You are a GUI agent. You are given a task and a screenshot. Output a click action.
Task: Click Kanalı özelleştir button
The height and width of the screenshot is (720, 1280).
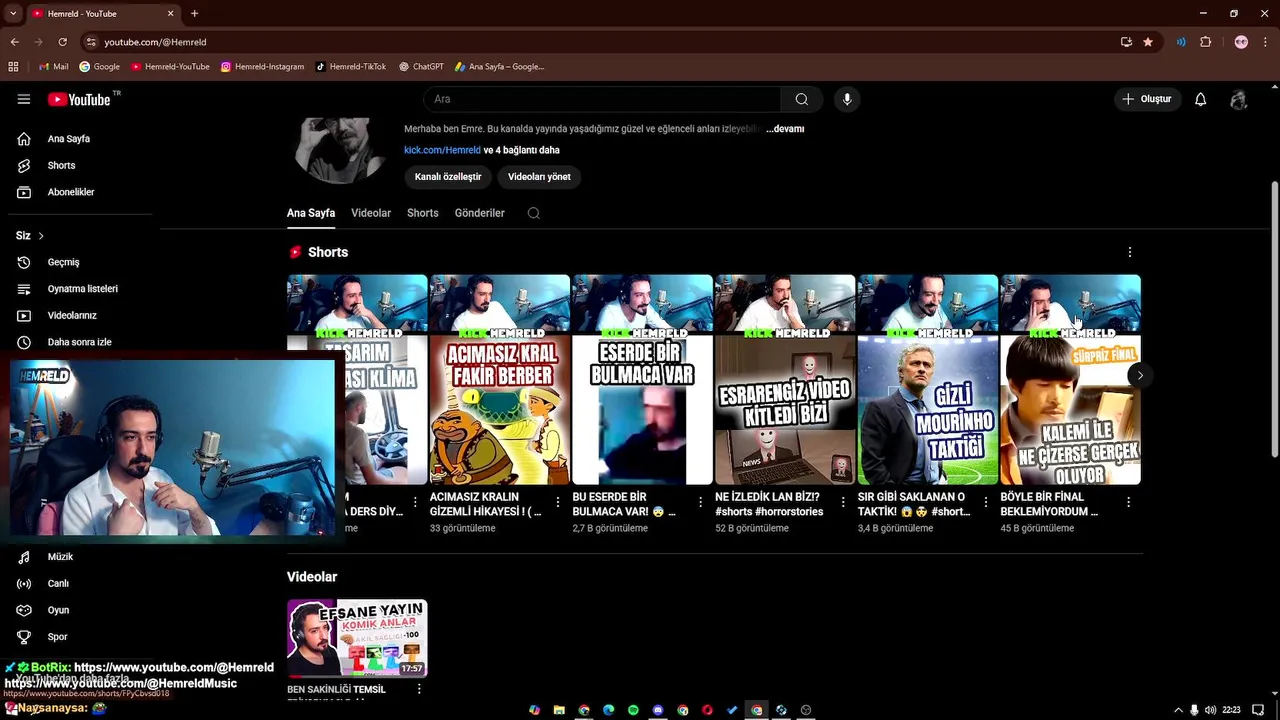[448, 177]
